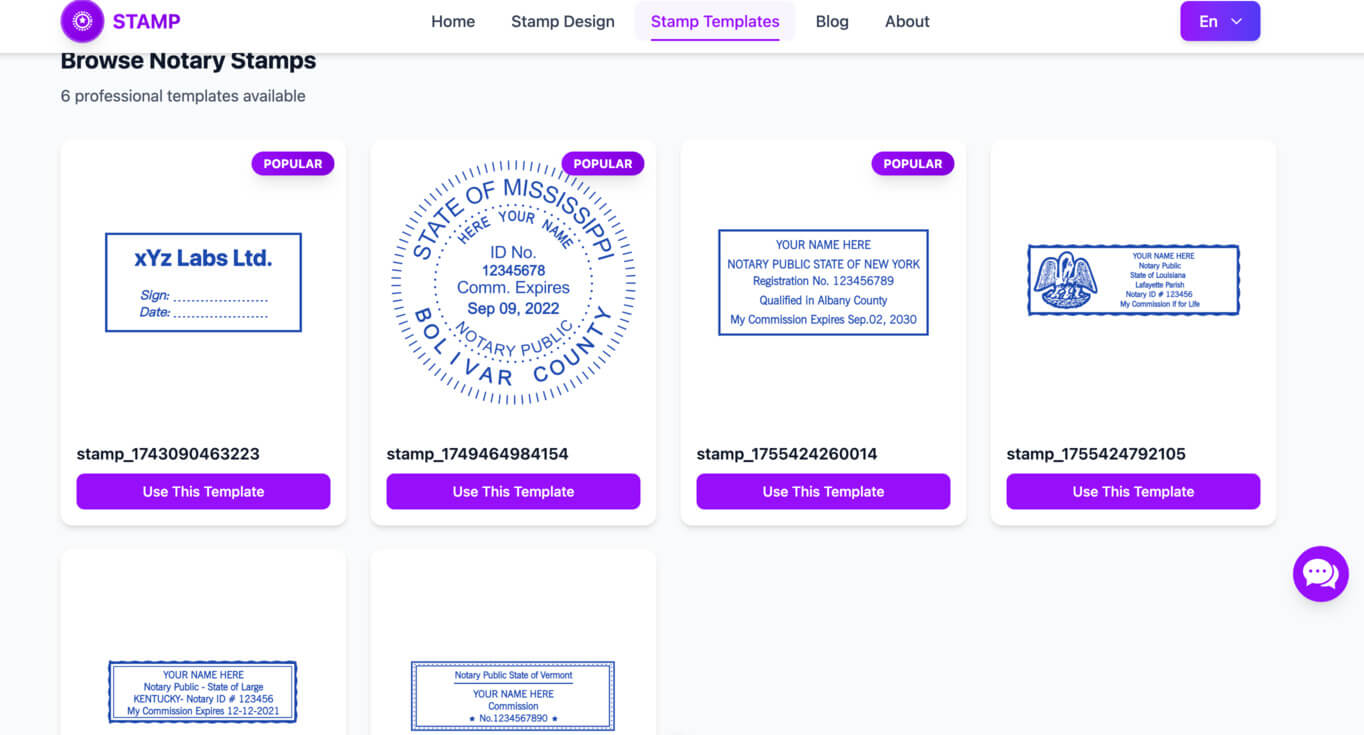Screen dimensions: 1364x735
Task: Open the About page
Action: click(x=906, y=21)
